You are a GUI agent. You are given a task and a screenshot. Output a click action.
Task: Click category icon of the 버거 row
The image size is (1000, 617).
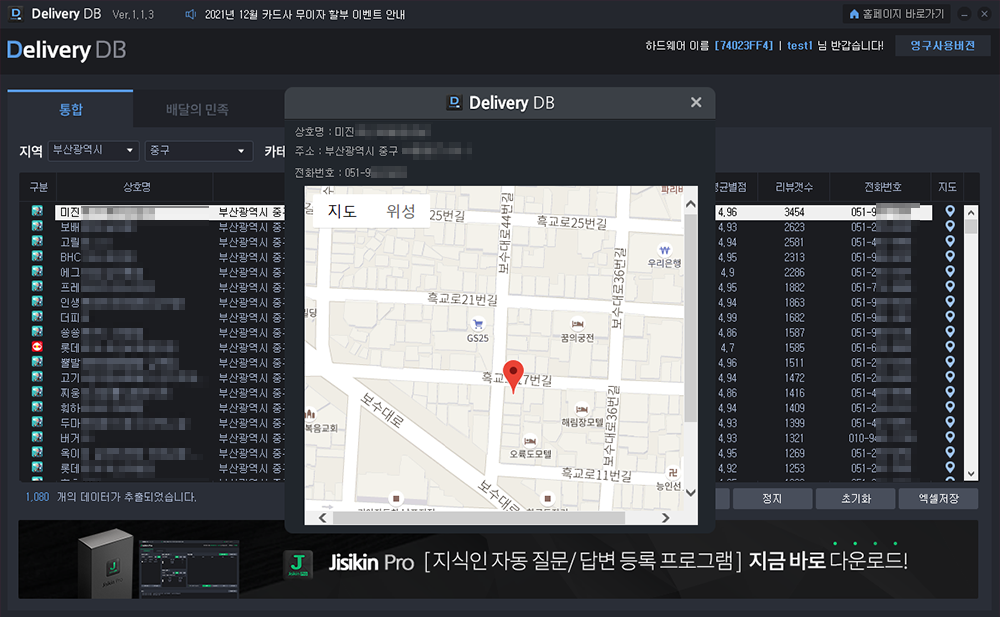tap(38, 437)
